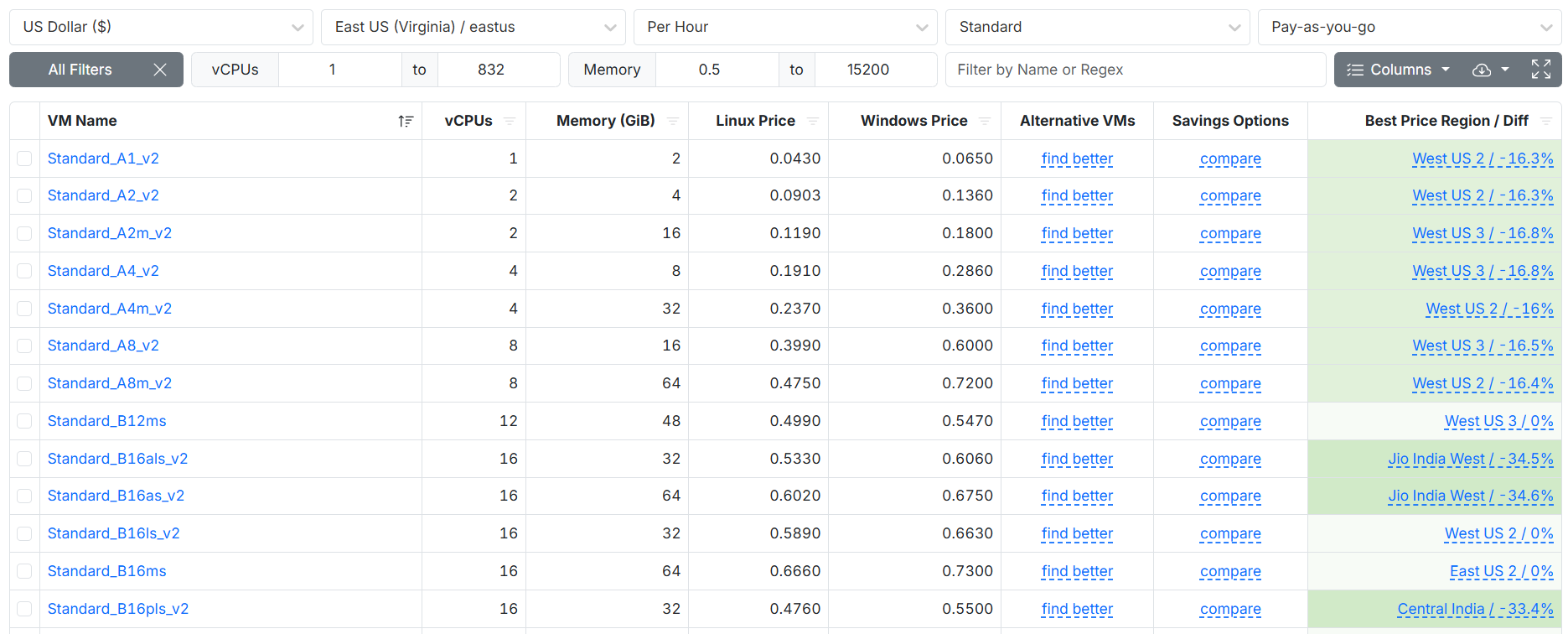Sort by the Windows Price column header
Image resolution: width=1568 pixels, height=634 pixels.
coord(913,121)
